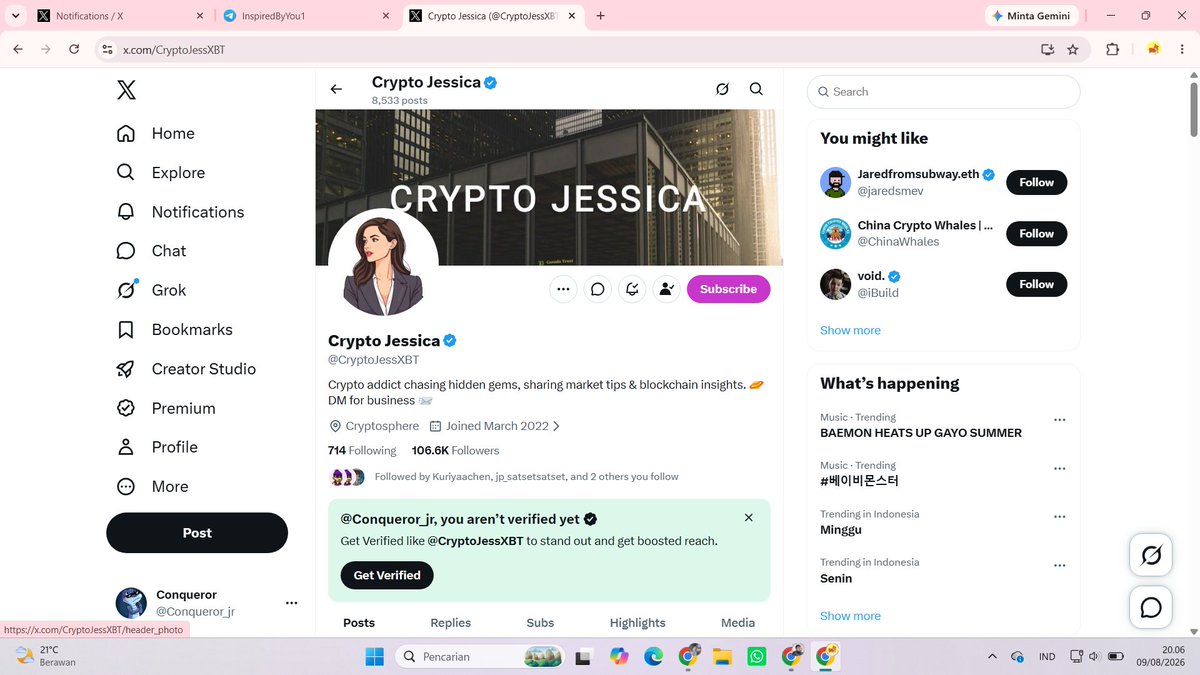Click the Get Verified button
This screenshot has height=675, width=1200.
coord(387,576)
